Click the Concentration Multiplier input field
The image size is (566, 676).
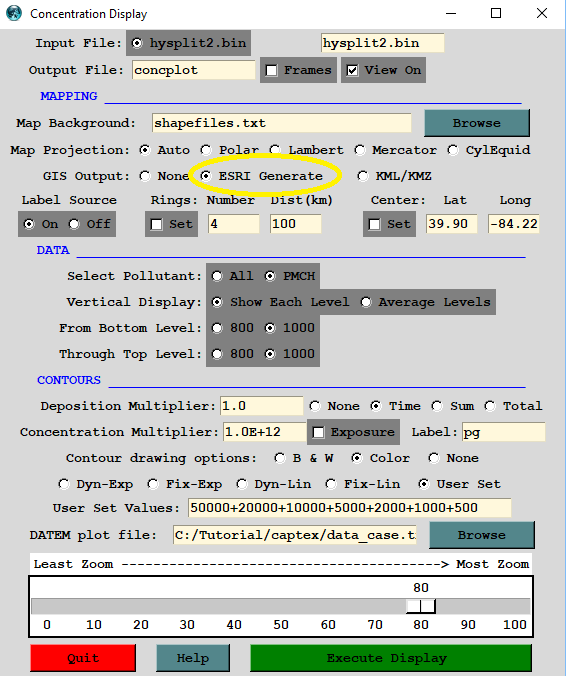tap(265, 432)
